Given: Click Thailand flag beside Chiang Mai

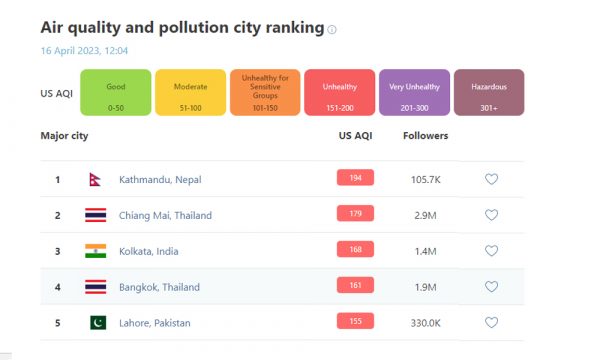Looking at the screenshot, I should (96, 215).
